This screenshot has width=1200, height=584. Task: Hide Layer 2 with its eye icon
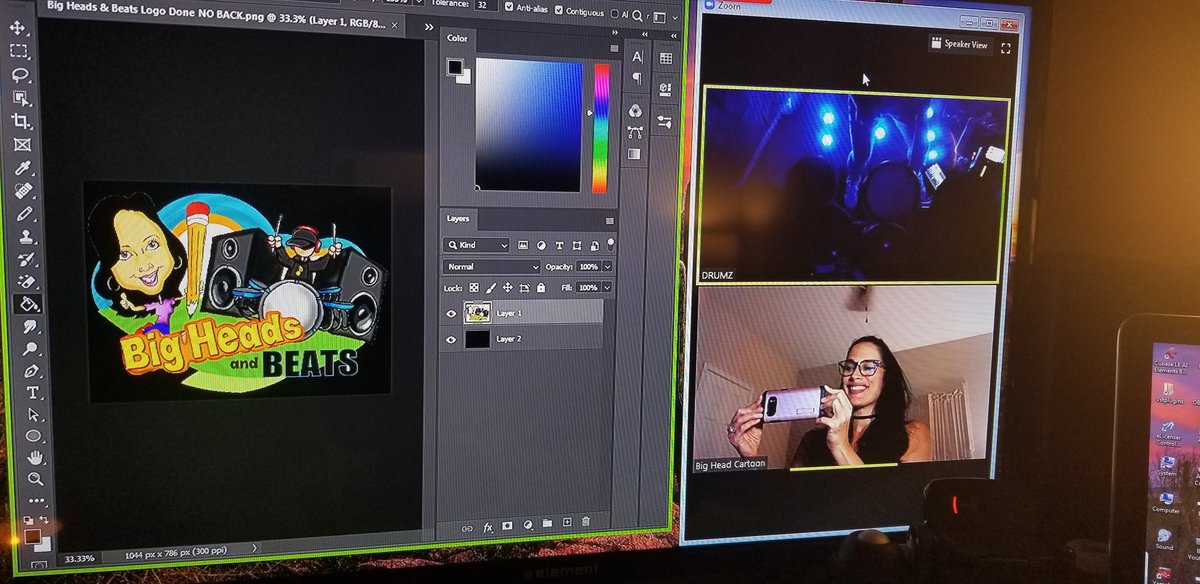point(453,340)
